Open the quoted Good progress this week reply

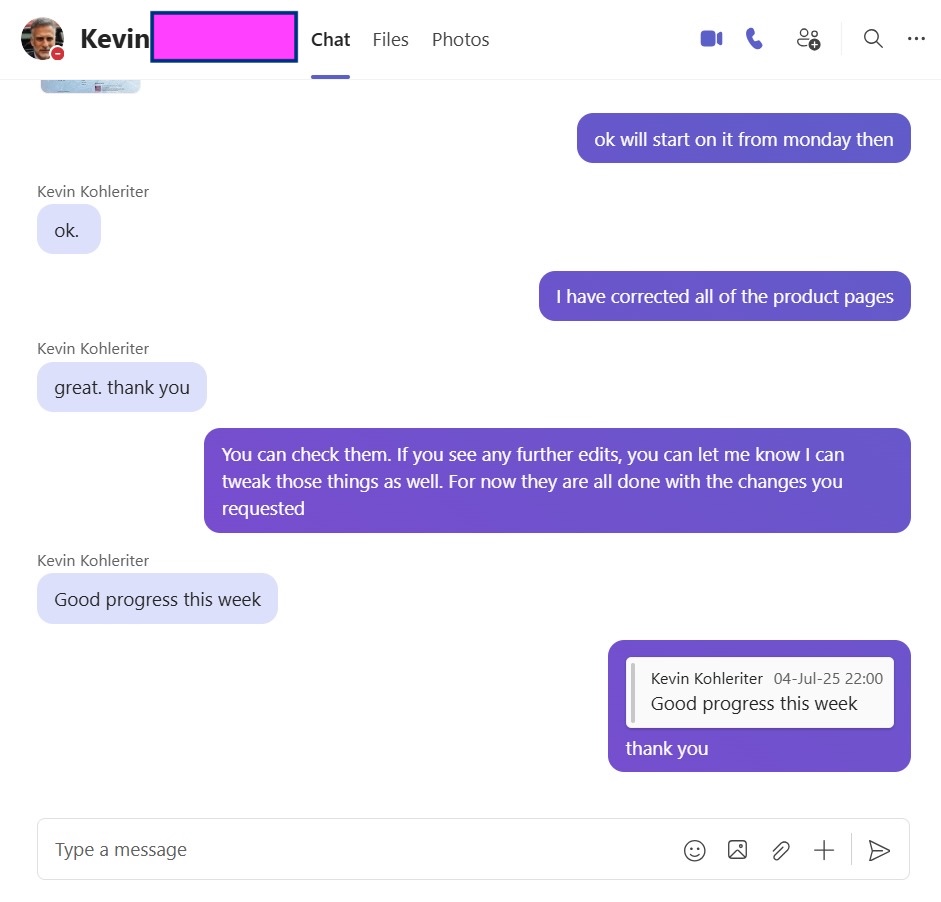[x=759, y=692]
